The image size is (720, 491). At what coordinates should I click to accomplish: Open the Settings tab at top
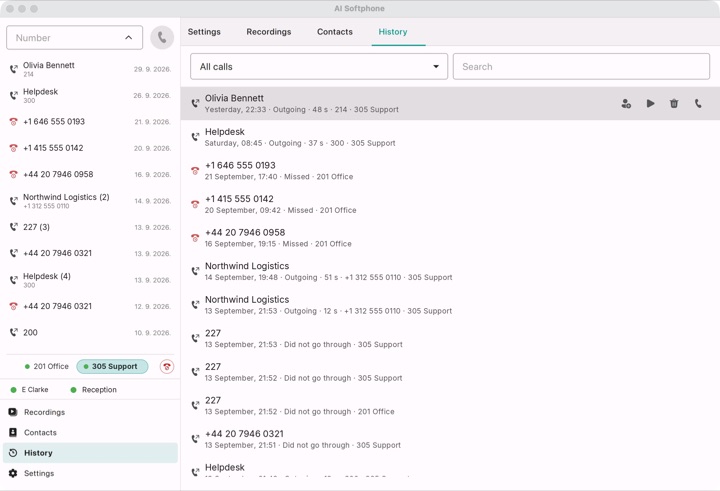204,32
